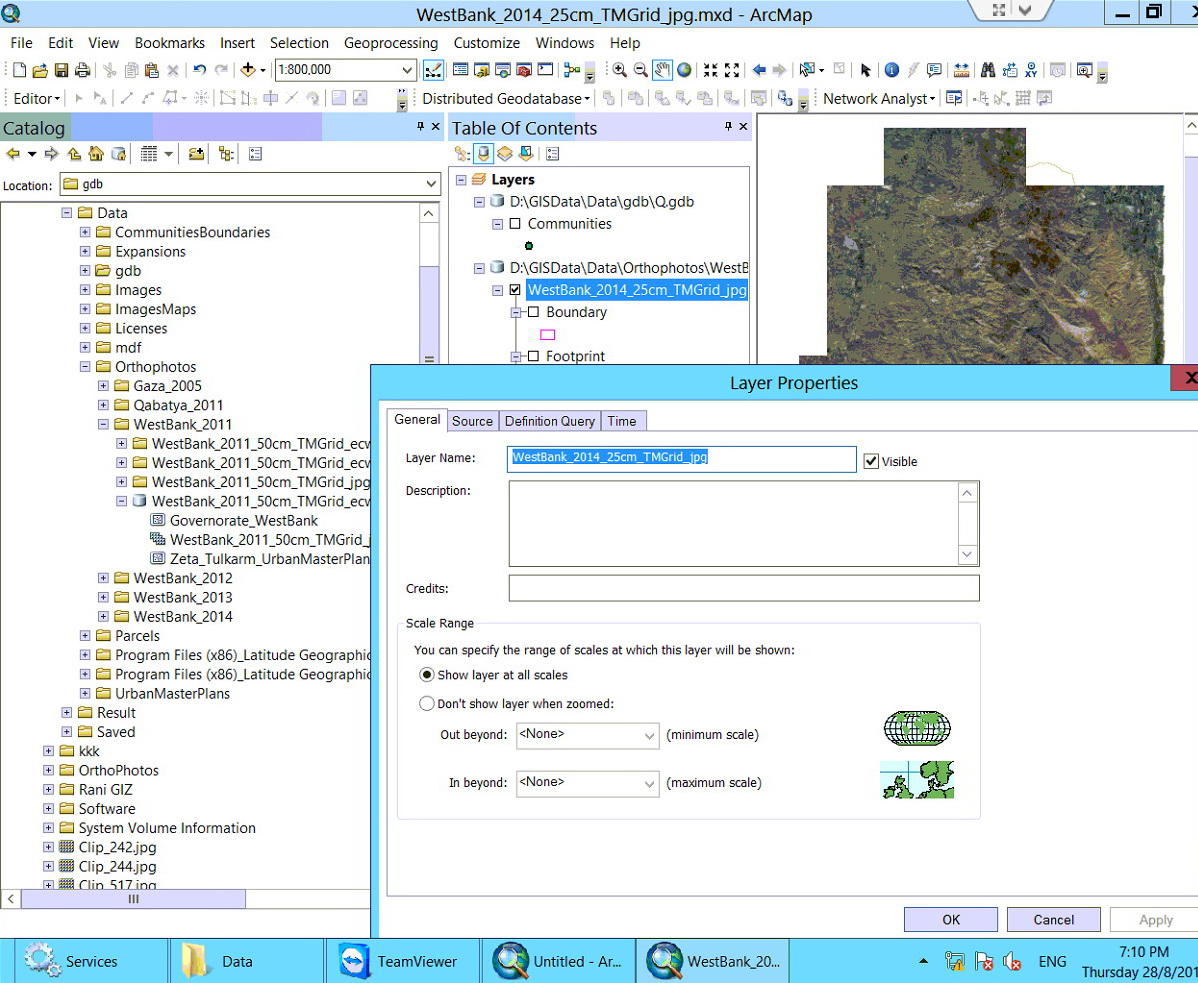Collapse the Orthophotos folder in Catalog
This screenshot has height=983, width=1198.
85,367
